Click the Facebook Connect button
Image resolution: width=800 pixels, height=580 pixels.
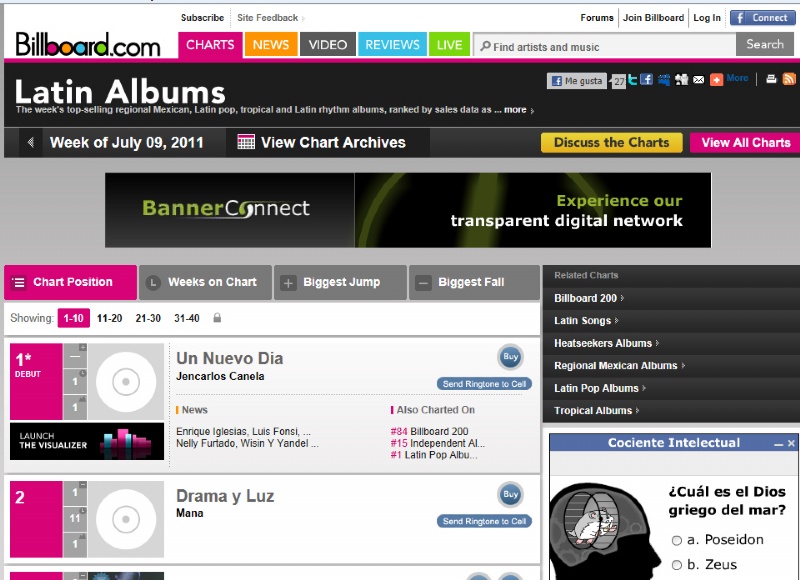[x=762, y=18]
